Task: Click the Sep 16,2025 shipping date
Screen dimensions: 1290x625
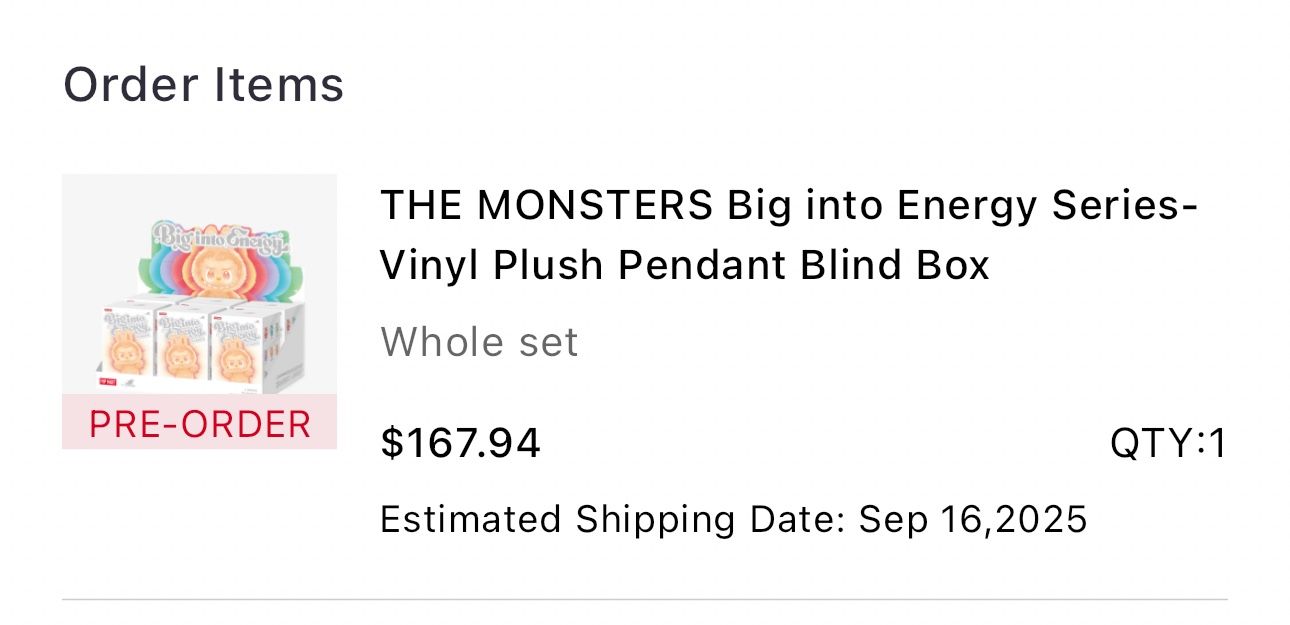Action: [x=973, y=520]
